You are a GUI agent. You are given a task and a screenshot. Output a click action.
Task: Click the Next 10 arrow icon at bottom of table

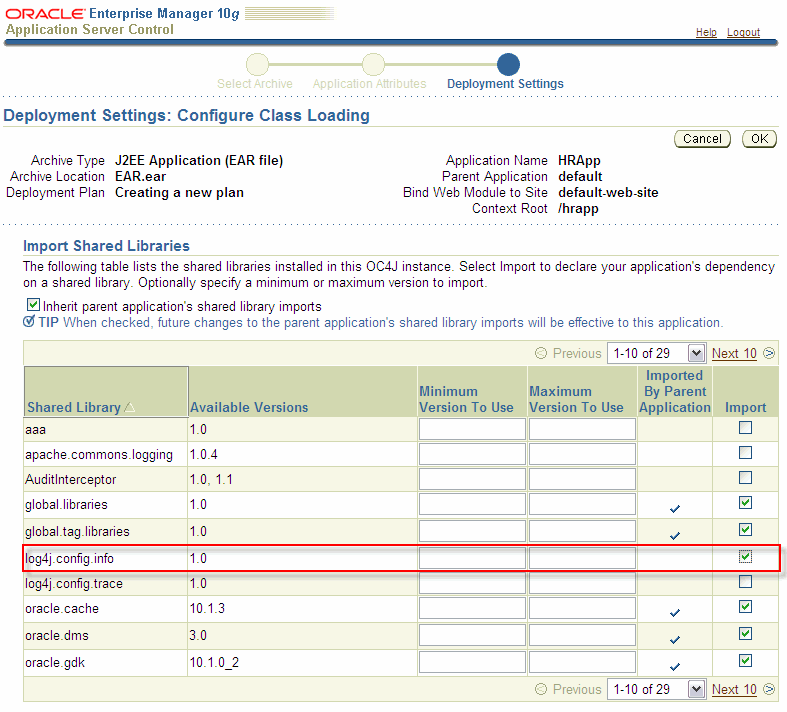(x=768, y=689)
